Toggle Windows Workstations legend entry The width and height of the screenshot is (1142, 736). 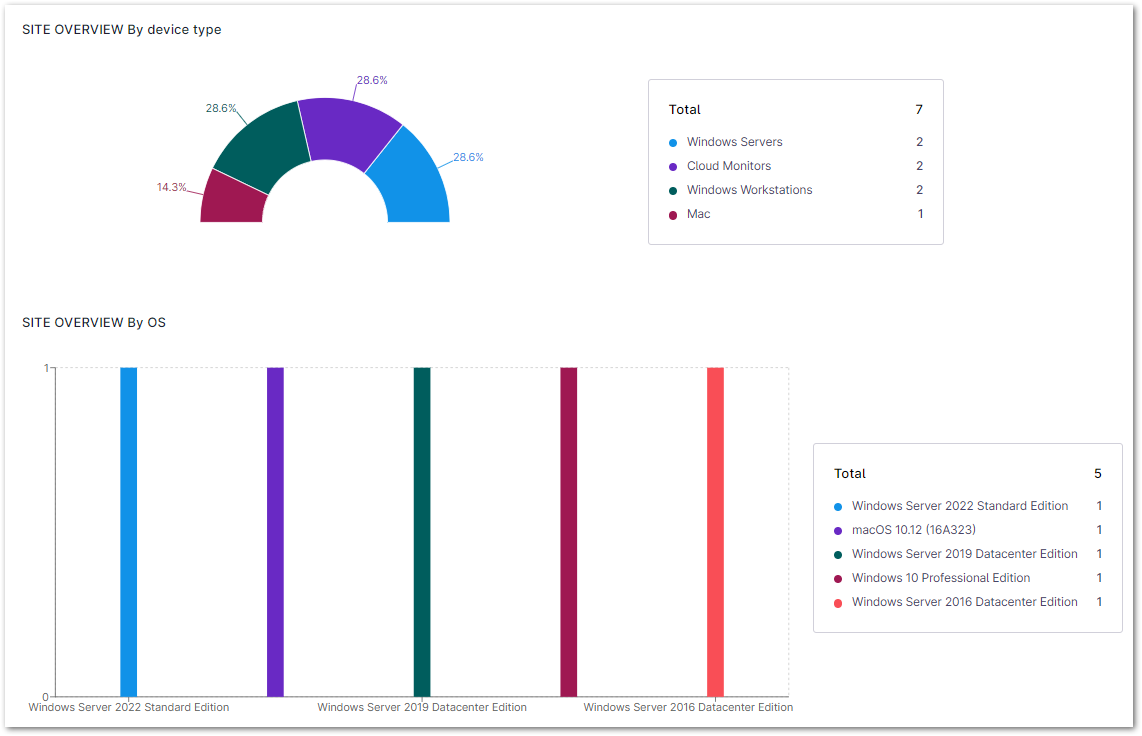coord(749,190)
